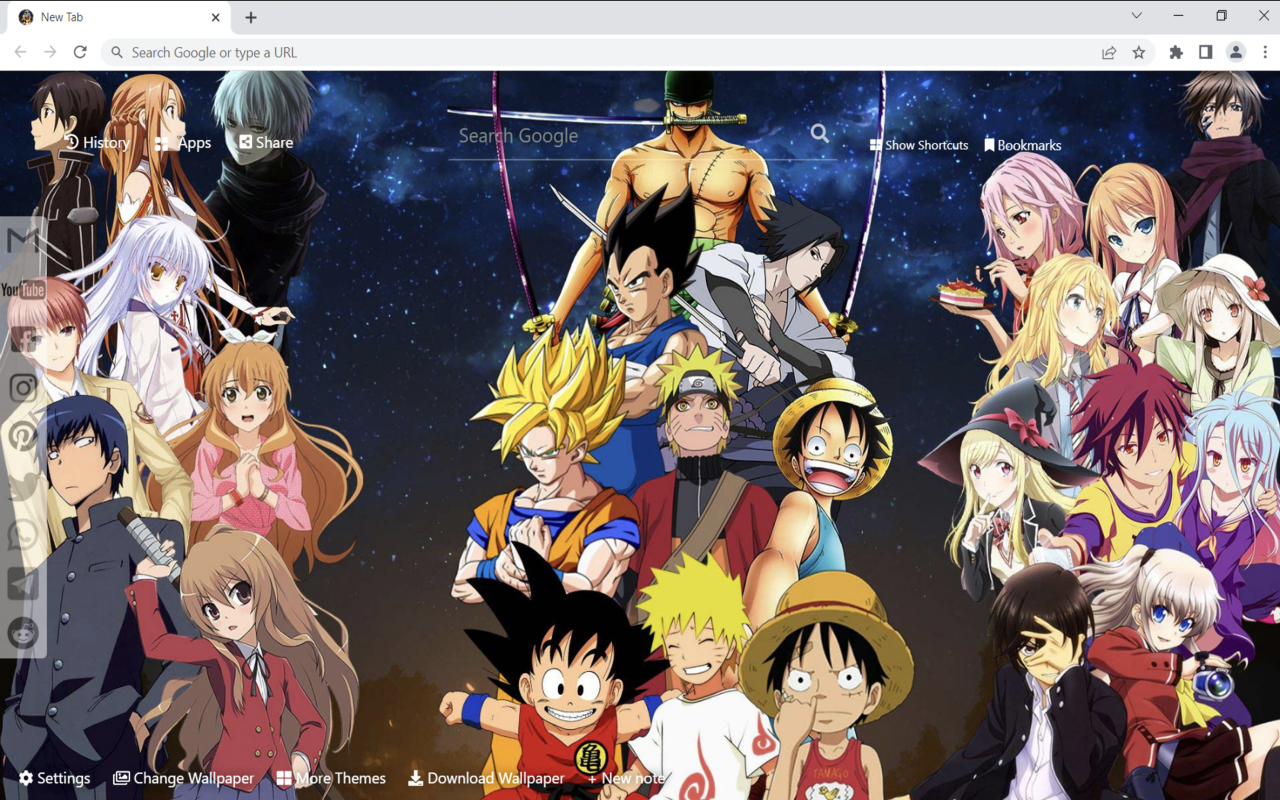Click Download Wallpaper
1280x800 pixels.
tap(487, 778)
